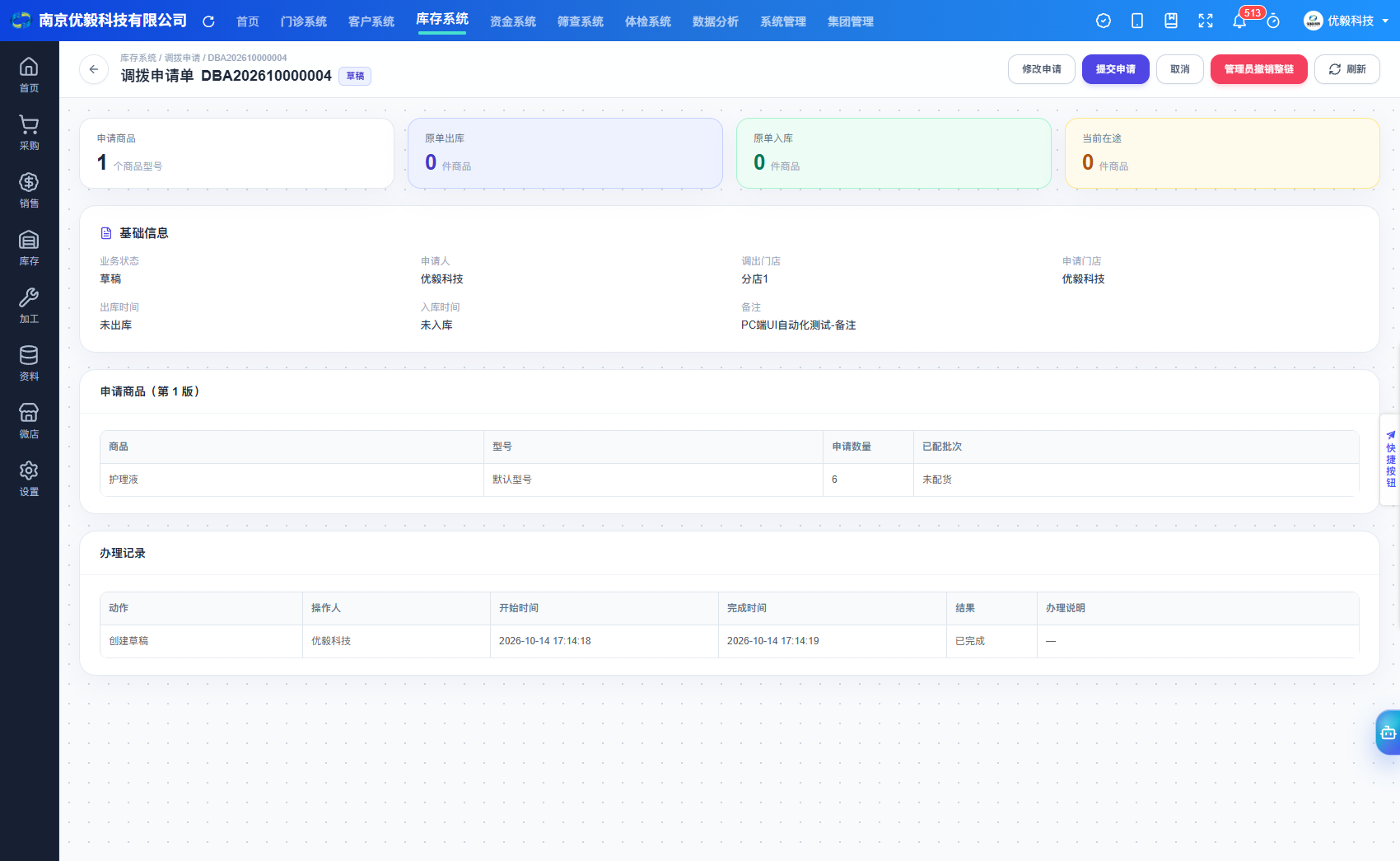Click the 取消 button
The height and width of the screenshot is (861, 1400).
point(1180,69)
